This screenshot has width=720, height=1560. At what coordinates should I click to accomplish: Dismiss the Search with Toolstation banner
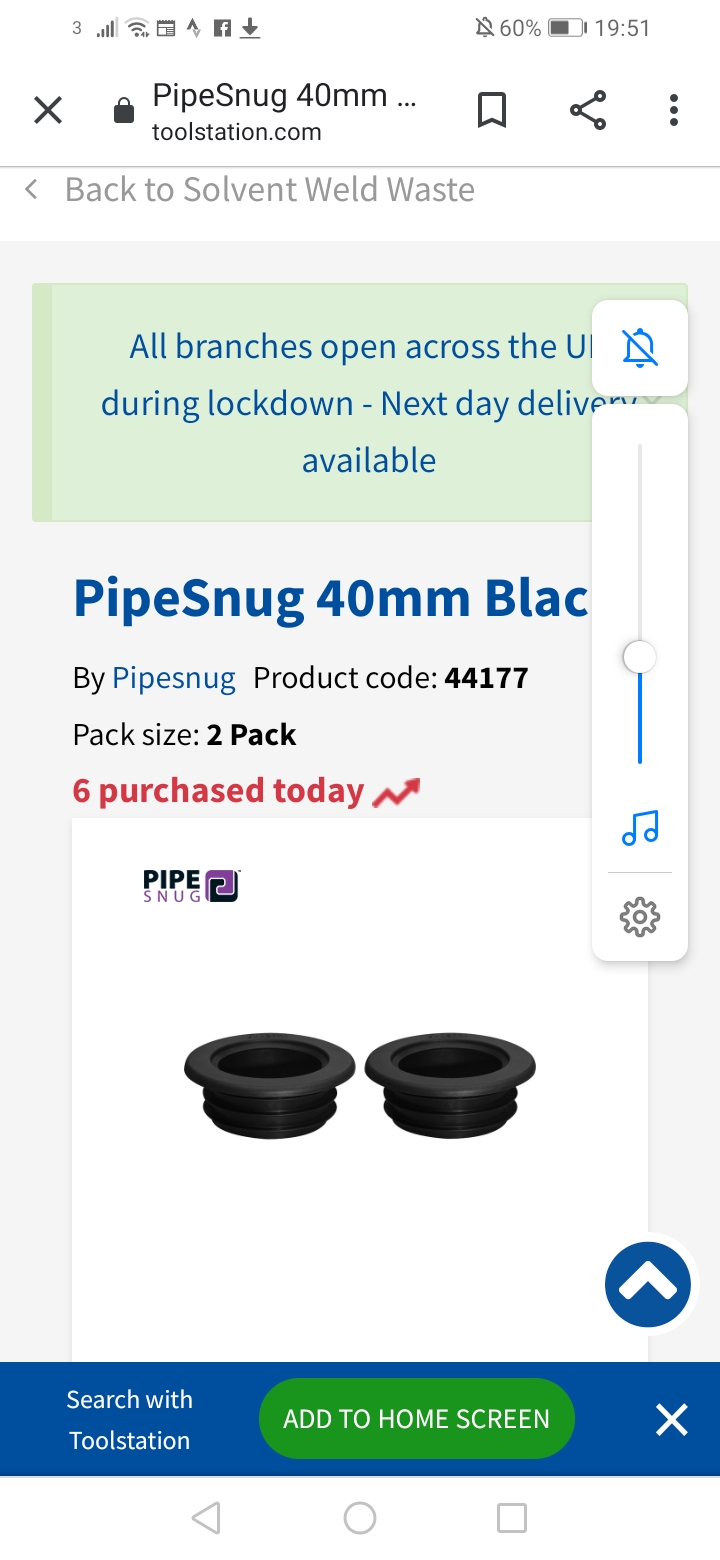click(x=672, y=1419)
